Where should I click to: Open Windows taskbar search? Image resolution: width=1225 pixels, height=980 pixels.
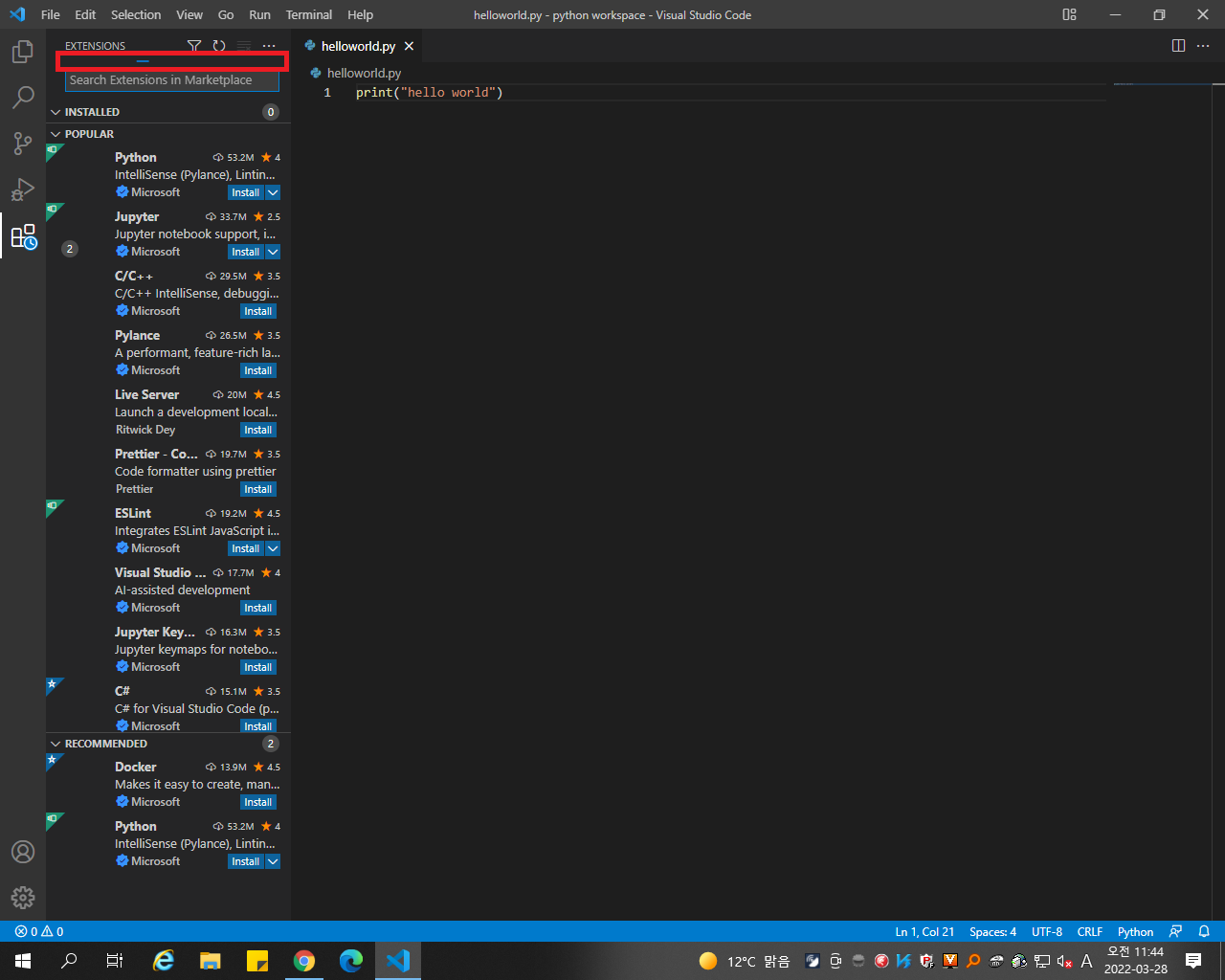point(69,961)
